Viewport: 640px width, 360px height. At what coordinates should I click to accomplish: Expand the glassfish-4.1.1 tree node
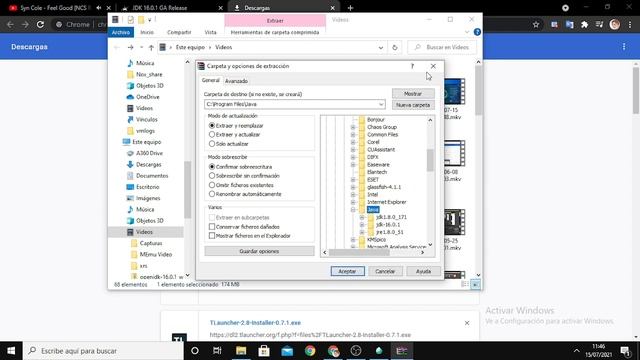[353, 187]
